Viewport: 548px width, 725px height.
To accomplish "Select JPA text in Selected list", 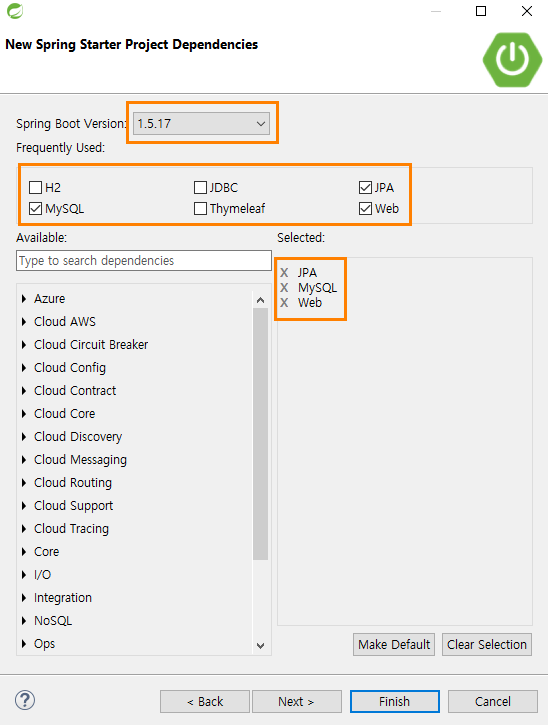I will point(307,273).
